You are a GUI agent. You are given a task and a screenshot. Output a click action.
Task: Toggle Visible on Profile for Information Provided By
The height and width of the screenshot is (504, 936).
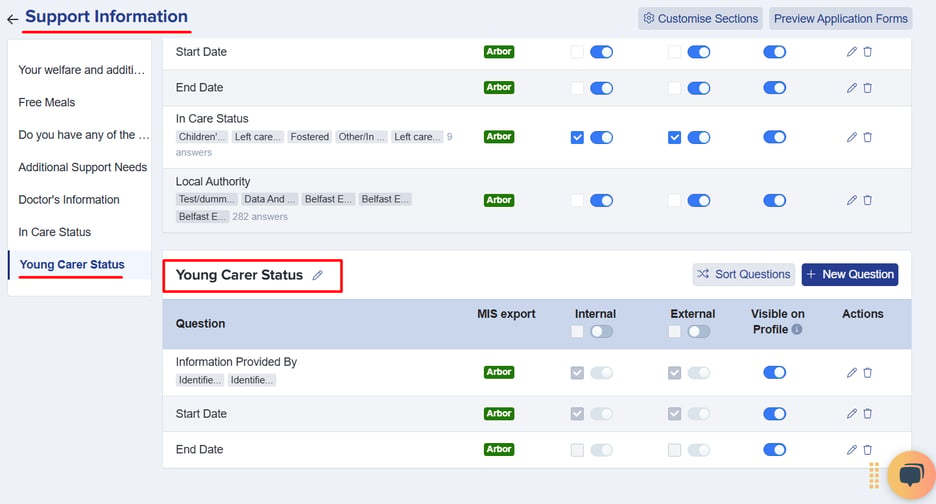click(774, 373)
